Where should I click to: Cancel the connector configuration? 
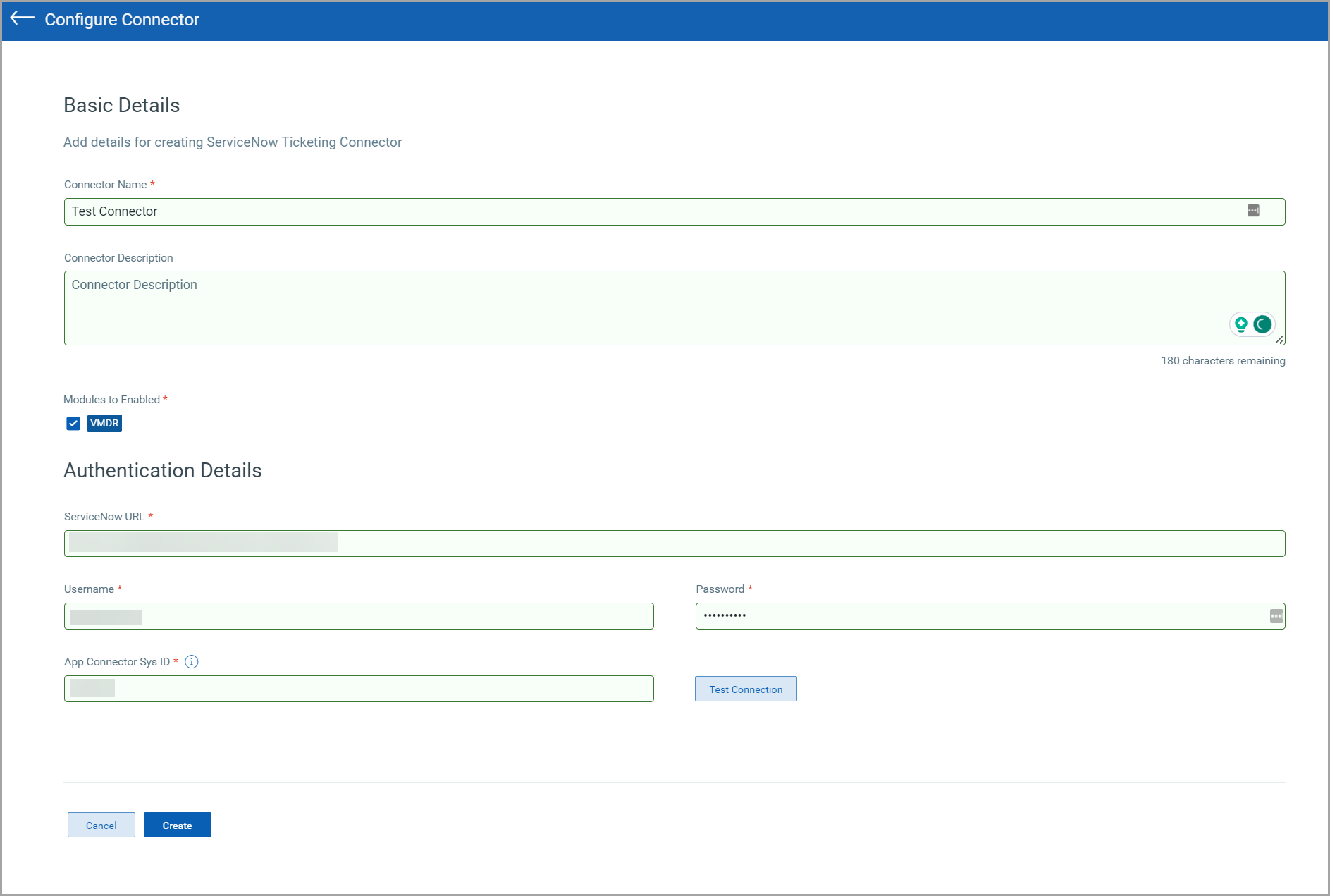tap(101, 826)
